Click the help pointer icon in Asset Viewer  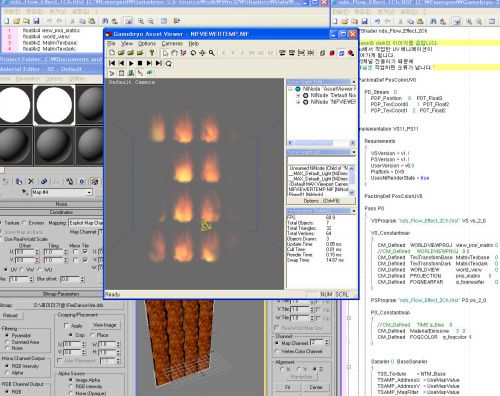click(152, 53)
